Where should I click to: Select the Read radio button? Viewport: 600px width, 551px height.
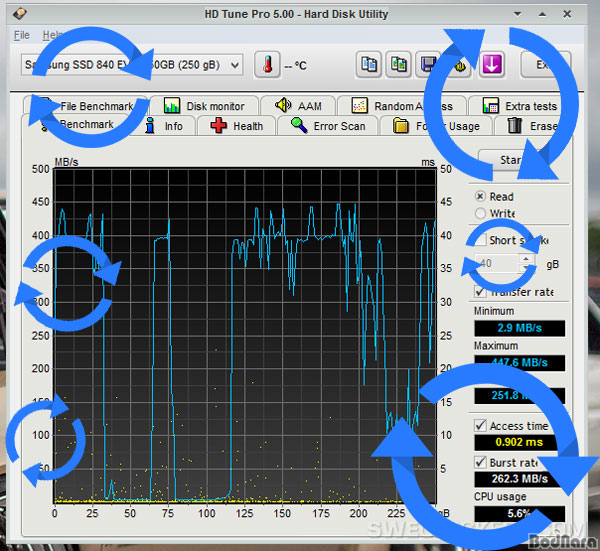[x=481, y=196]
